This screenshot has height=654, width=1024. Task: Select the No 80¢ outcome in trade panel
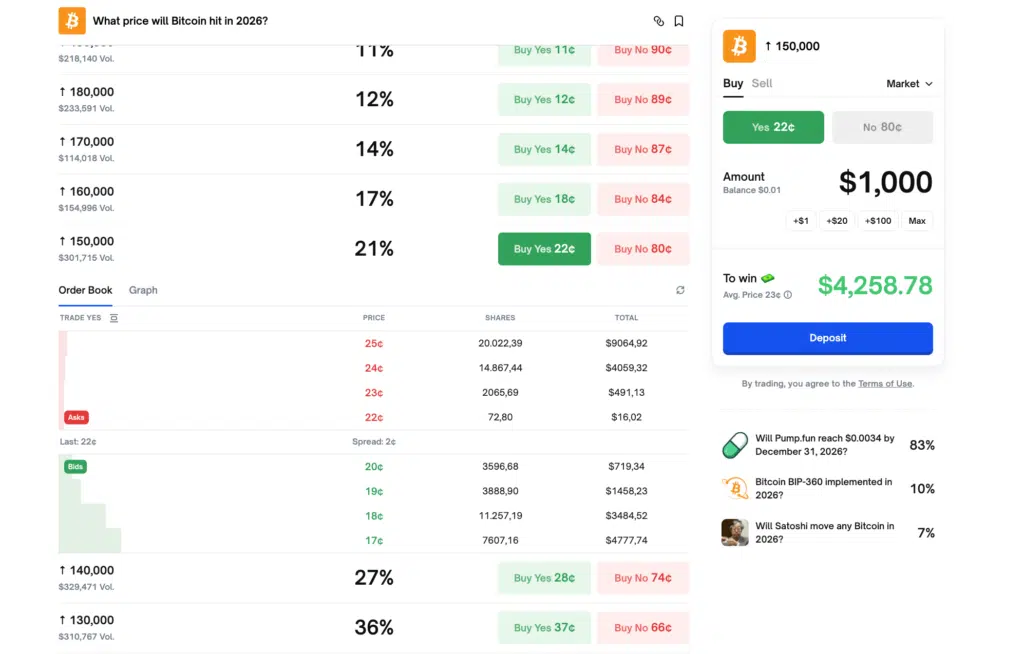pyautogui.click(x=882, y=127)
